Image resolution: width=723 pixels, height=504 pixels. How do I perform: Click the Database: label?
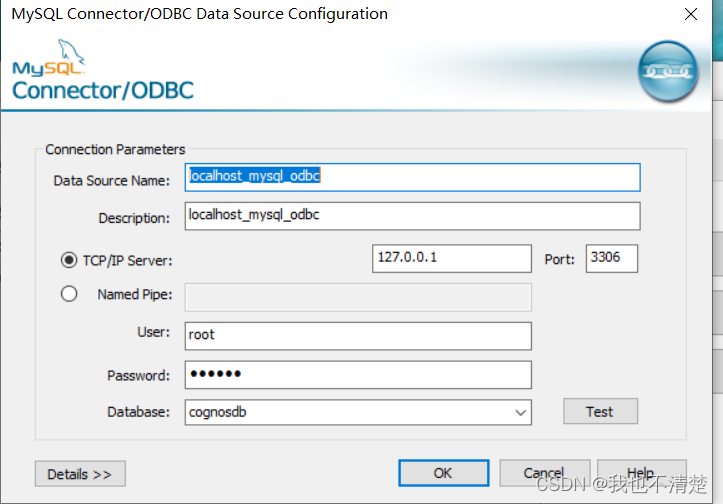point(138,412)
